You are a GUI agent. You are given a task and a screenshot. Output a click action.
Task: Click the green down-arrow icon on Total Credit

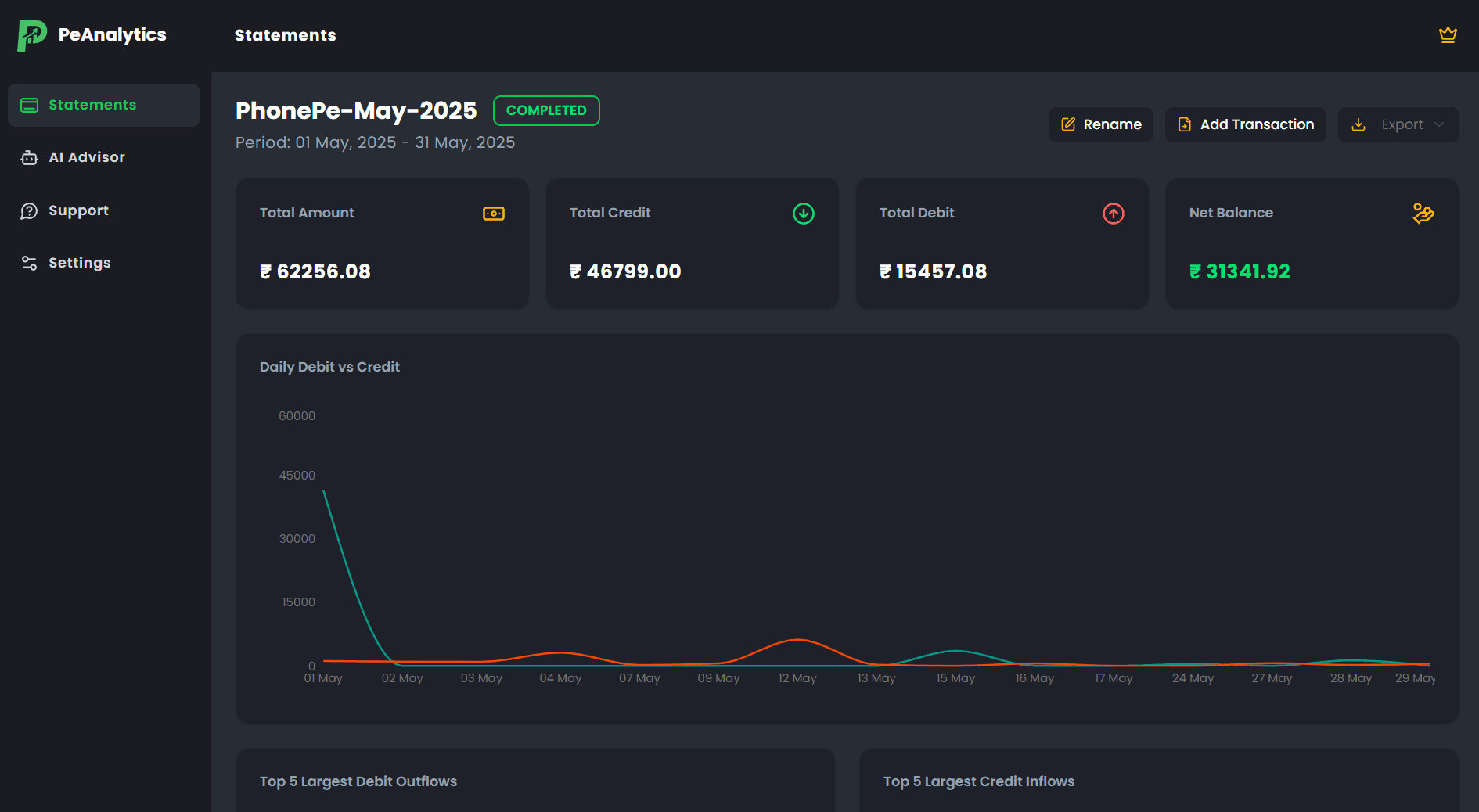click(803, 214)
